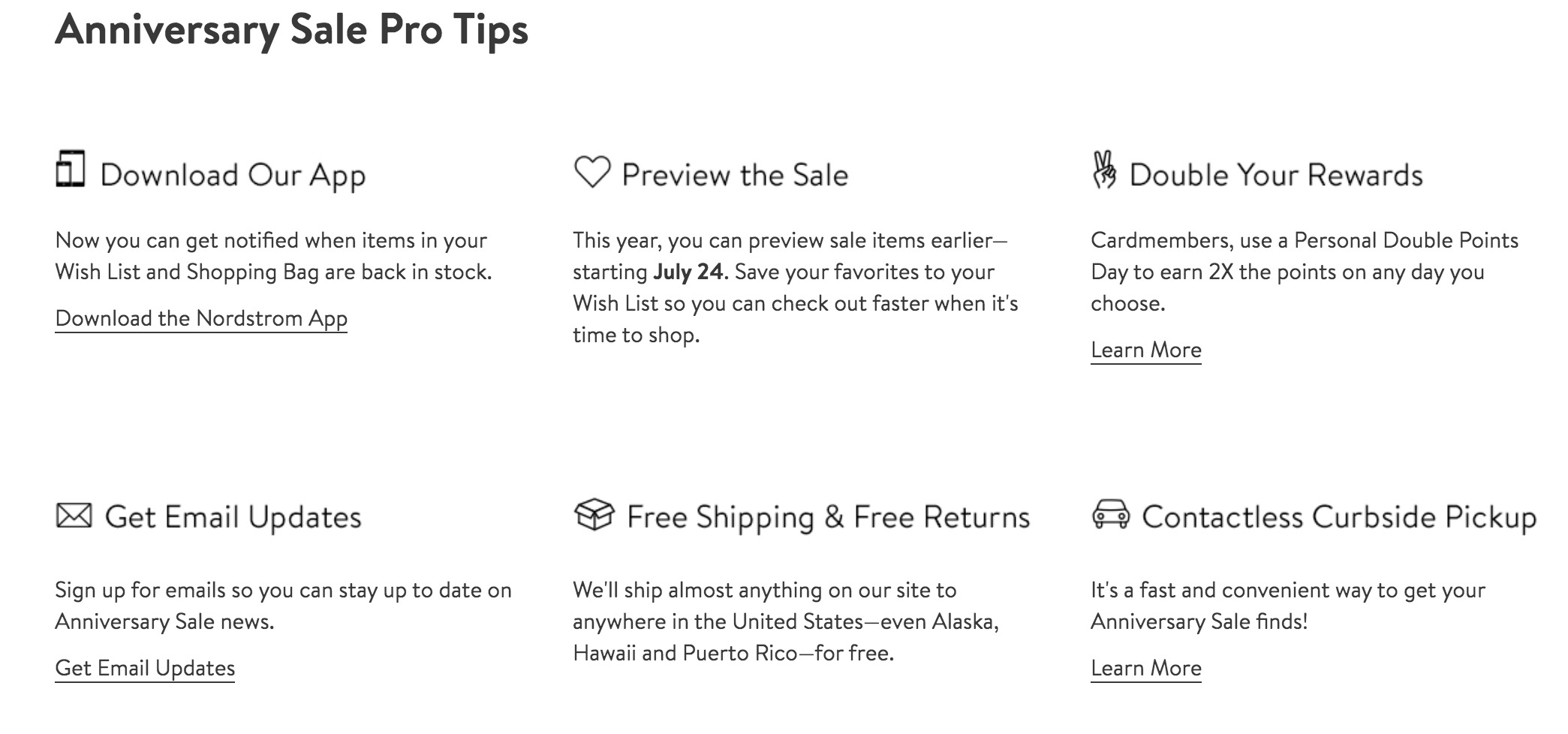Select the Contactless Curbside Pickup heading
Viewport: 1568px width, 734px height.
click(x=1339, y=518)
